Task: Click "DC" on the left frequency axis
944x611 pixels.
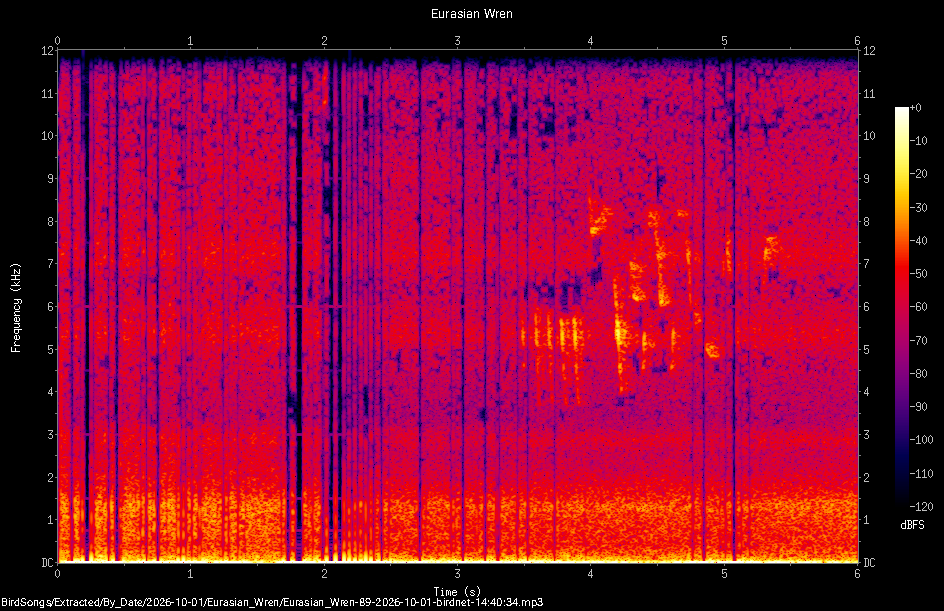Action: point(48,563)
